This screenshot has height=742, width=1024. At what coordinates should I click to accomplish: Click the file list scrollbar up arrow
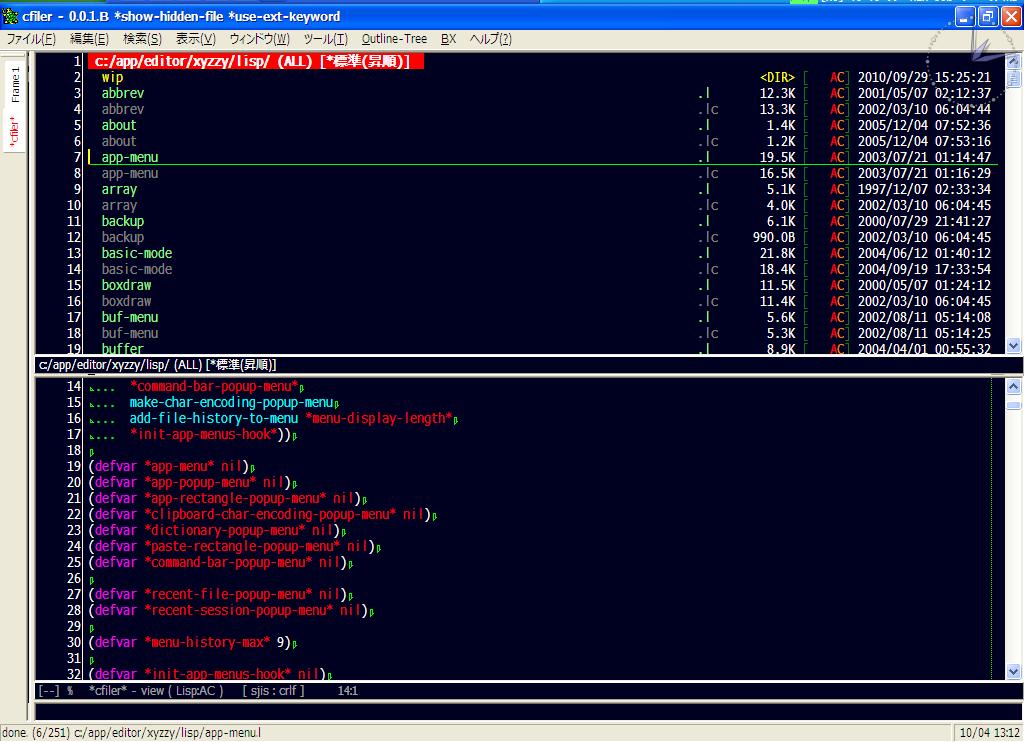(x=1014, y=61)
